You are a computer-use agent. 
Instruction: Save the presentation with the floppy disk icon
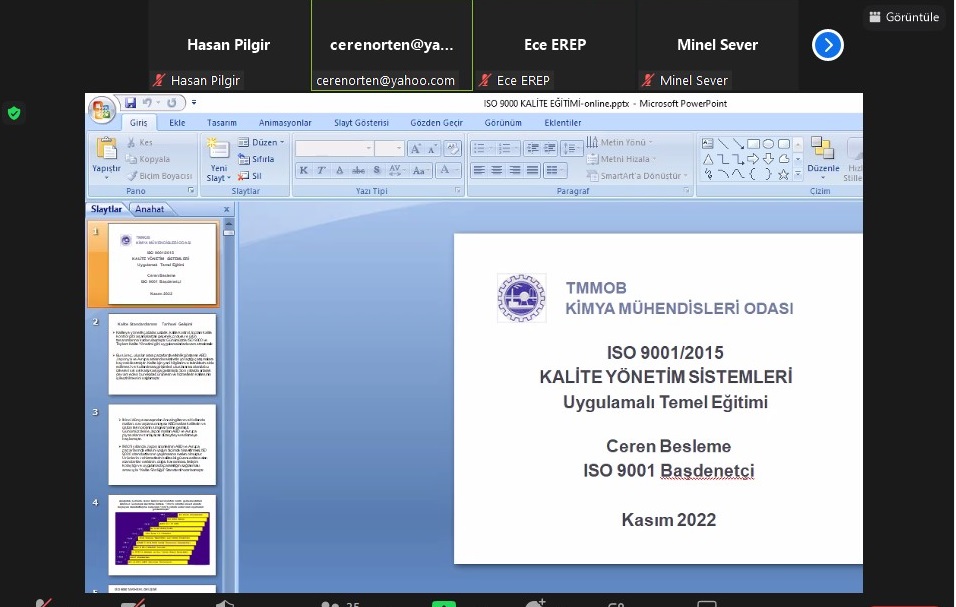tap(130, 103)
